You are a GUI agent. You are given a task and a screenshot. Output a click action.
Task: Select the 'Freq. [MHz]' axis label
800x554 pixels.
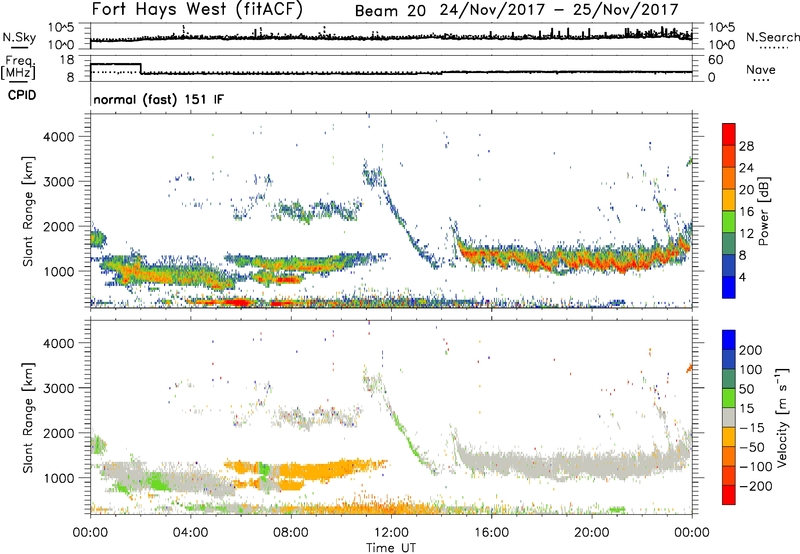tap(18, 67)
